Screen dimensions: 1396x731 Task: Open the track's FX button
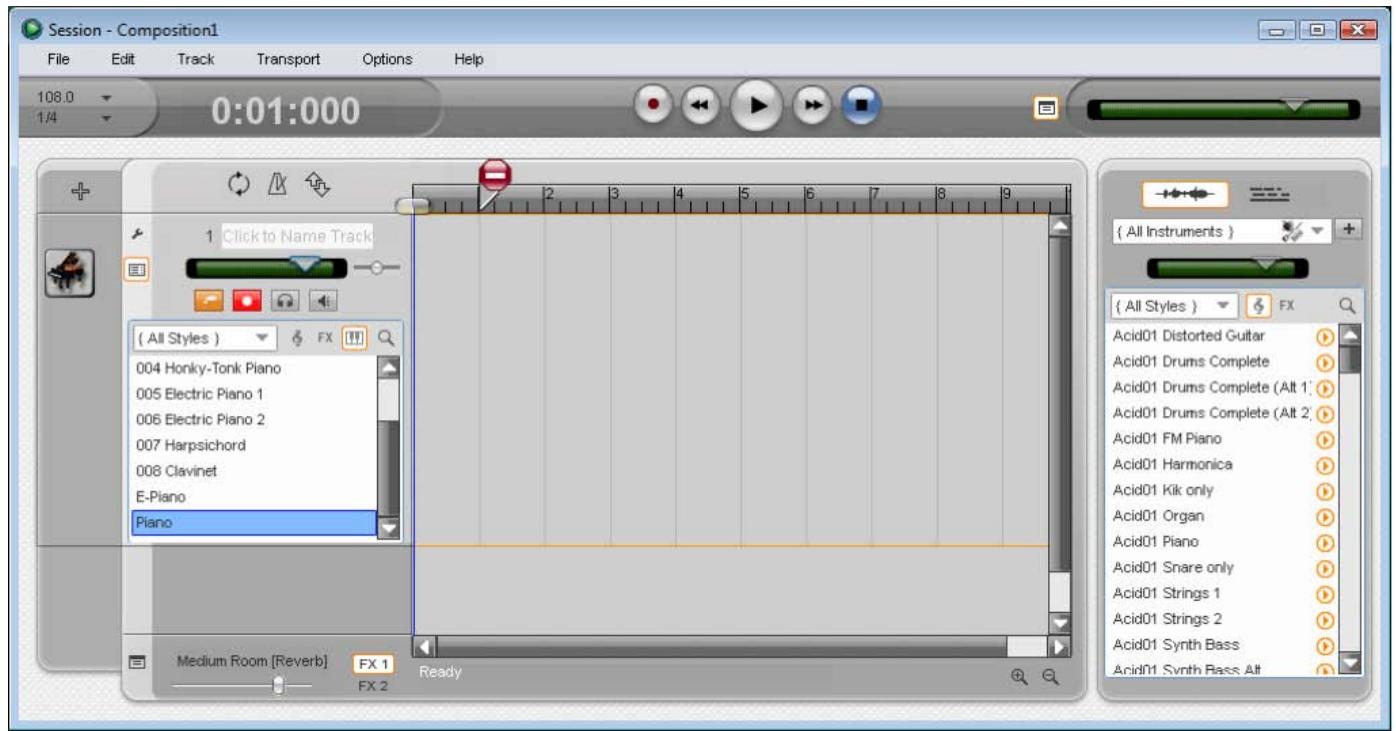325,338
